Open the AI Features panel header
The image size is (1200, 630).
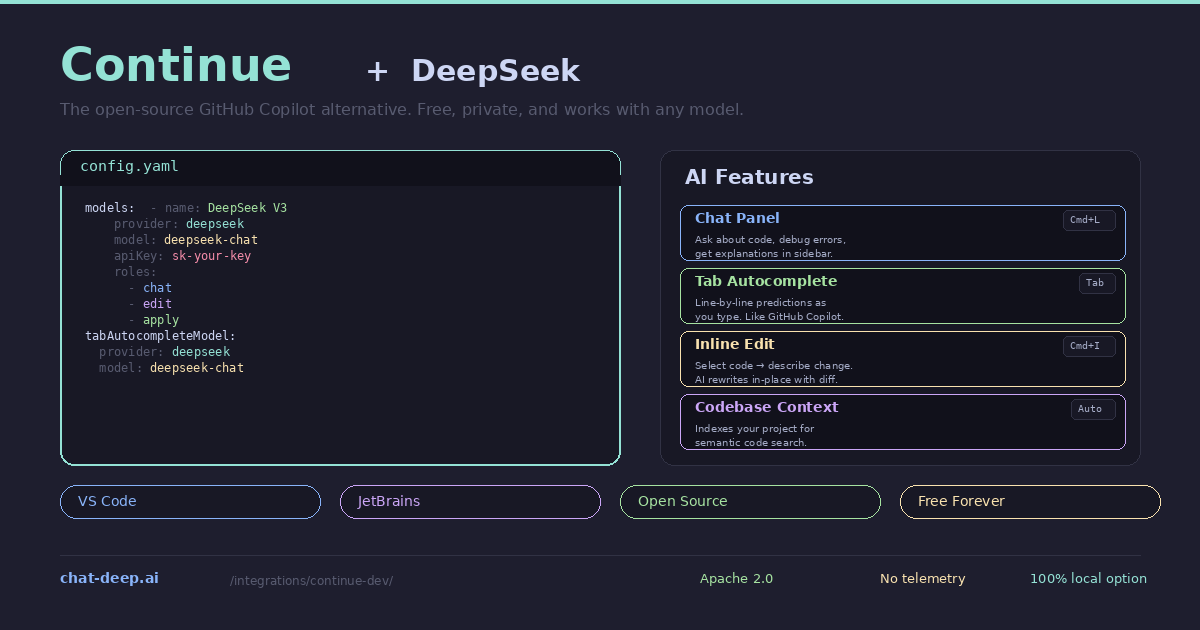(x=749, y=177)
